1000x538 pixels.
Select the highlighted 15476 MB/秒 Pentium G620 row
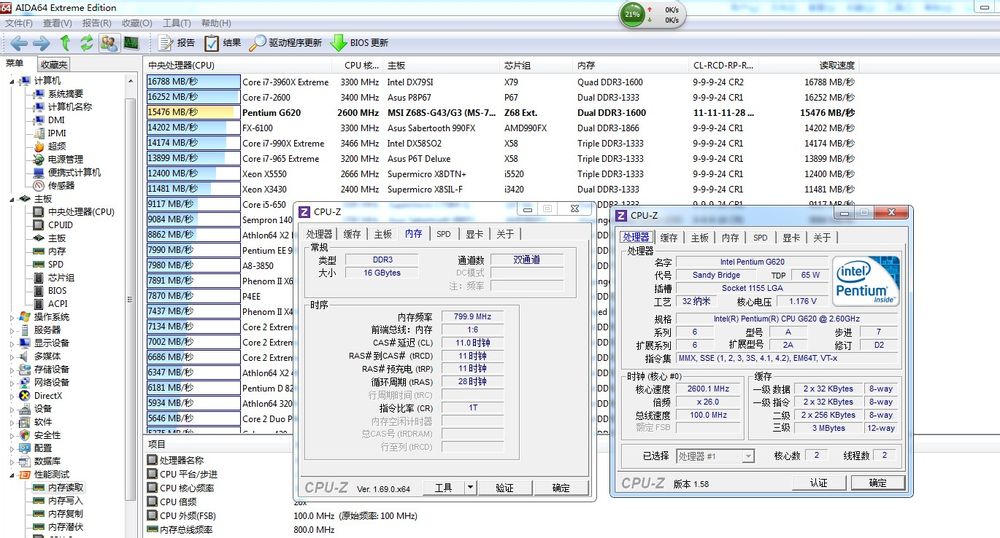click(x=501, y=112)
